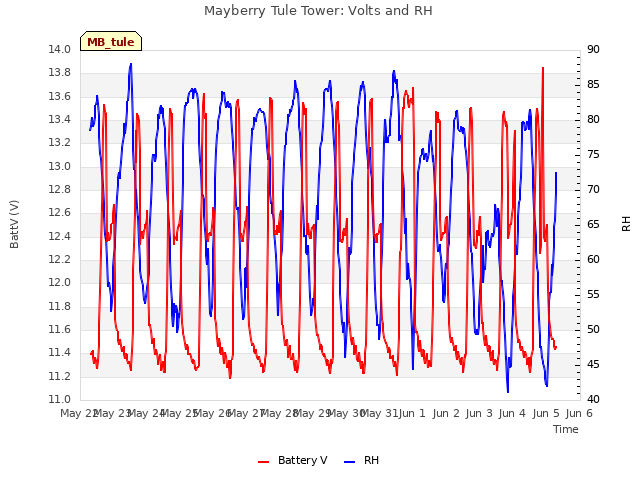The image size is (640, 480).
Task: Click the BattV (V) axis label
Action: 14,224
